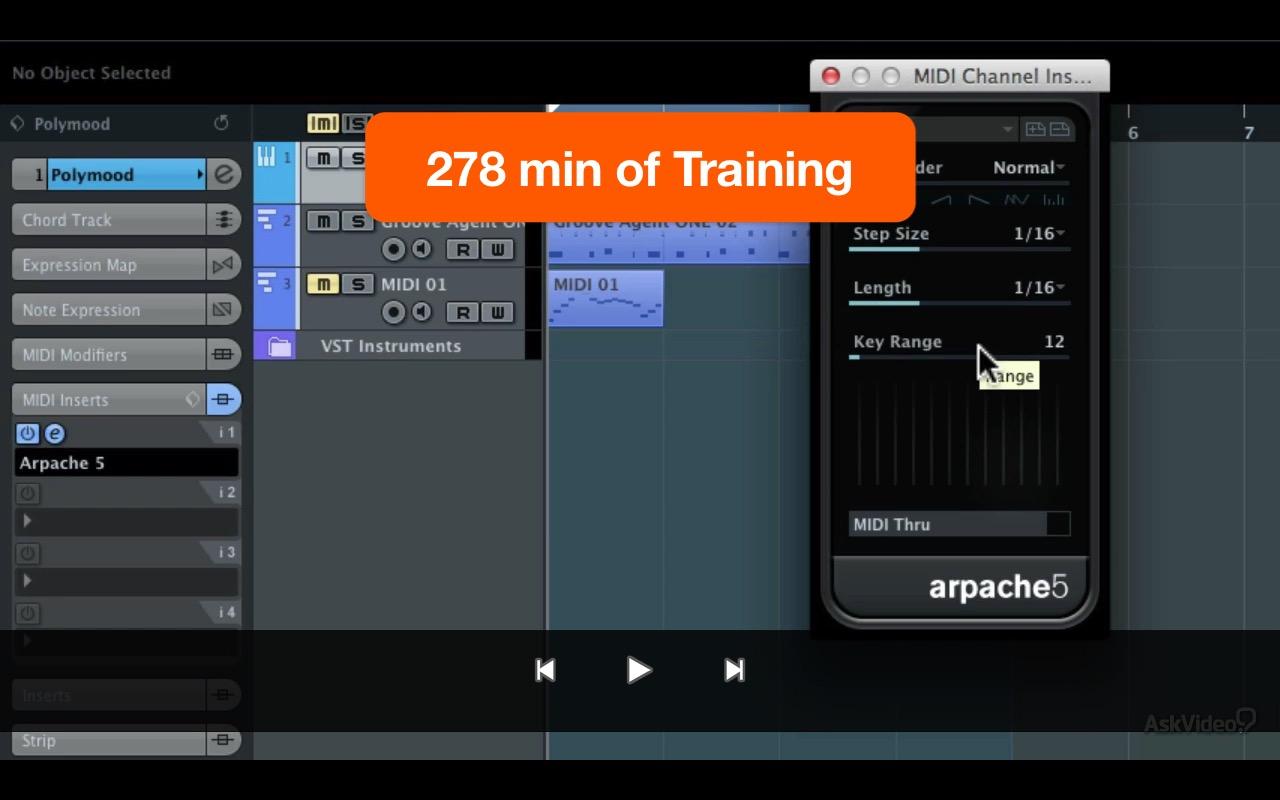Click the second preset management icon in Arpache

click(1059, 129)
